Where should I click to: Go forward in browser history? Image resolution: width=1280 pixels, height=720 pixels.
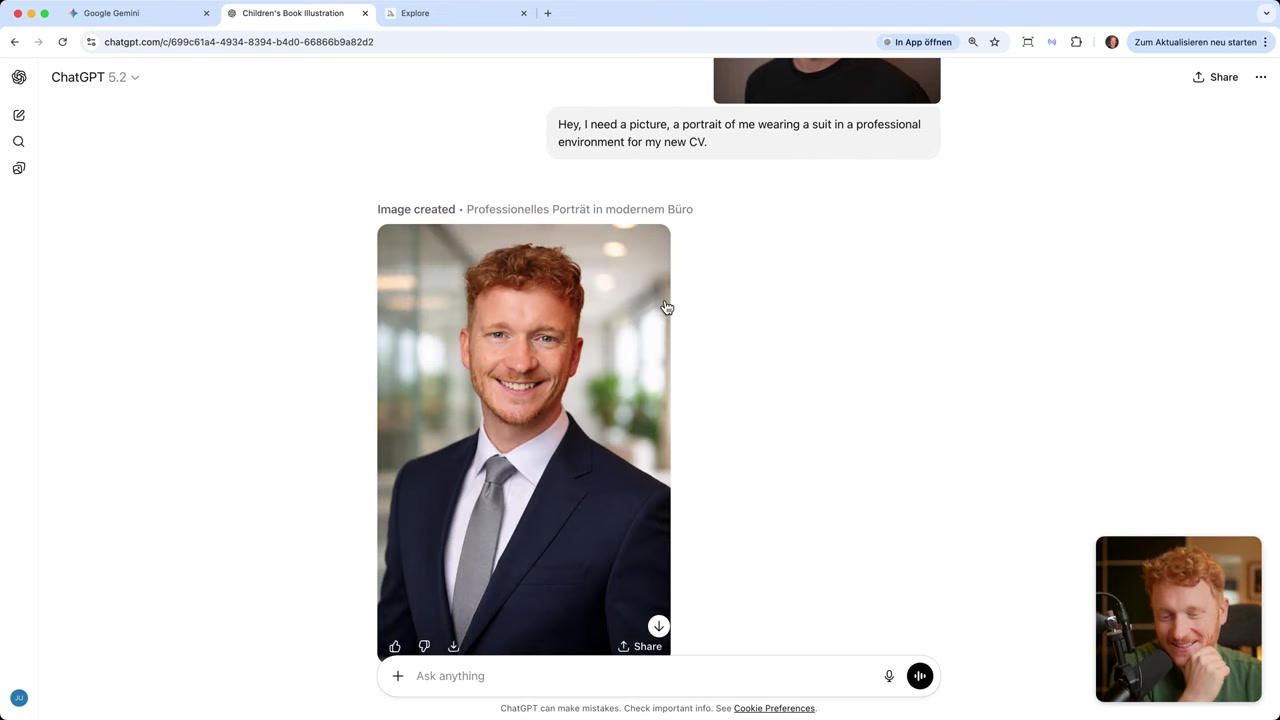click(x=38, y=42)
